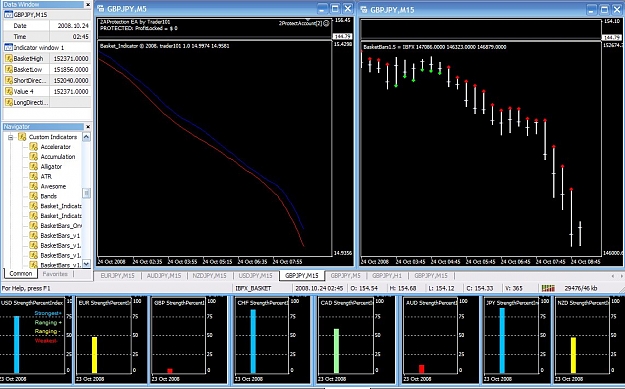625x389 pixels.
Task: Click the GBP strength red bar
Action: 170,371
